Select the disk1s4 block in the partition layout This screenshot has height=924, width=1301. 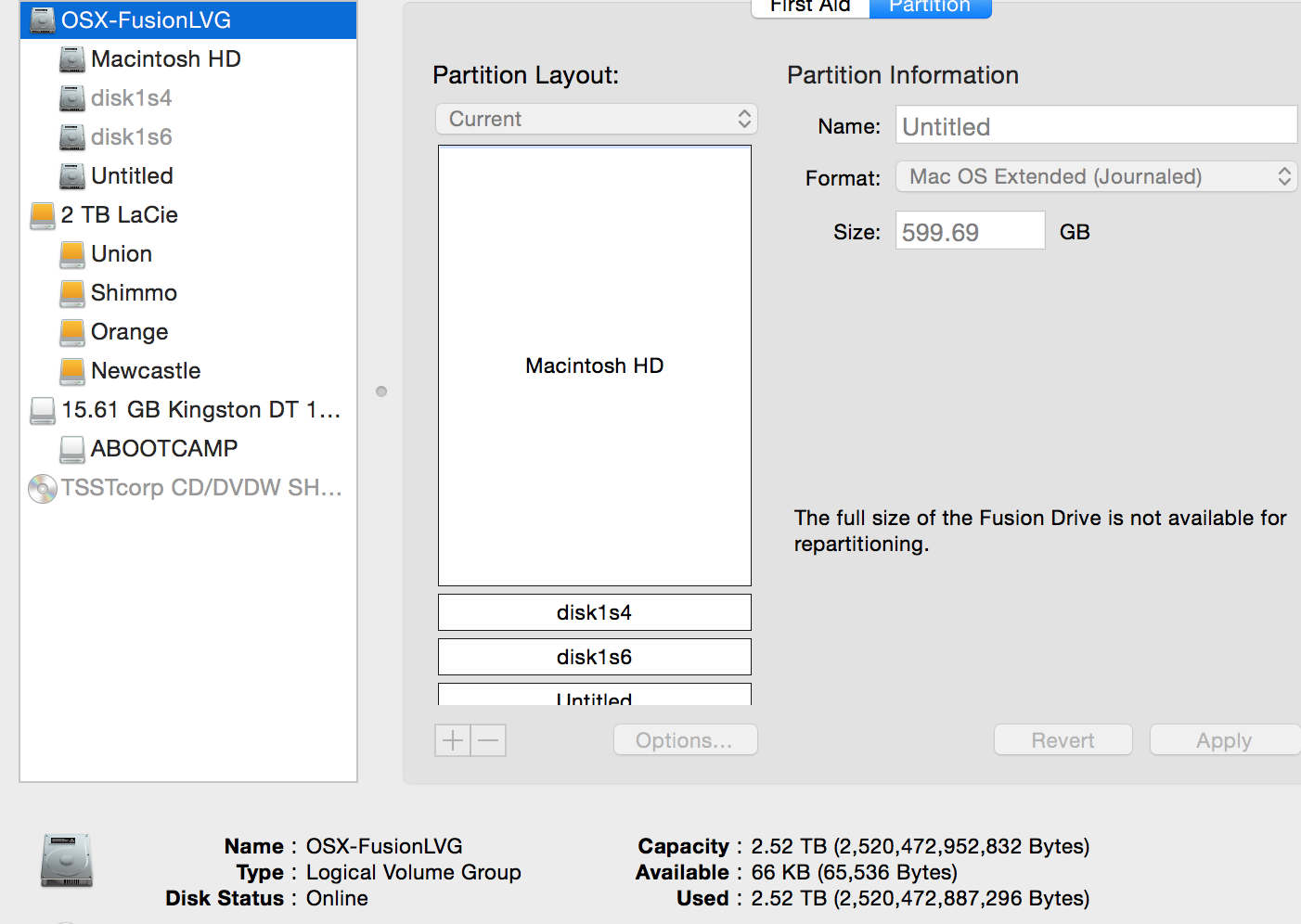(x=595, y=612)
